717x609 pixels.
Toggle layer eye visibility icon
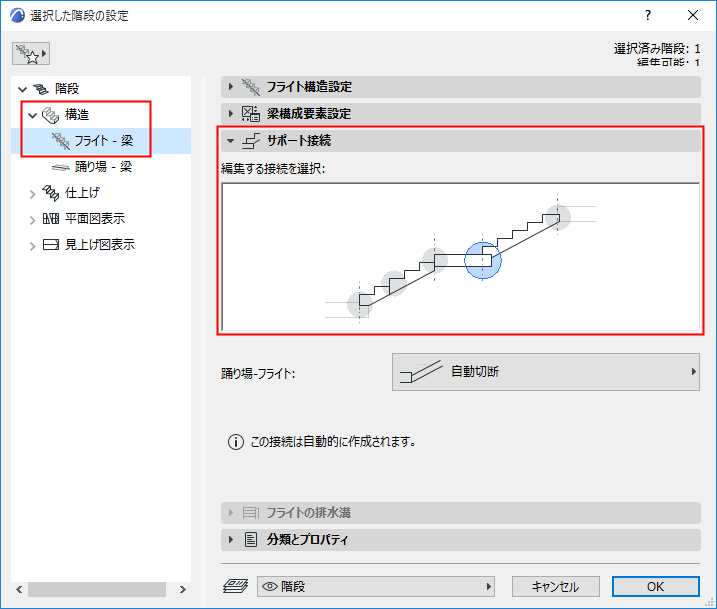tap(270, 587)
